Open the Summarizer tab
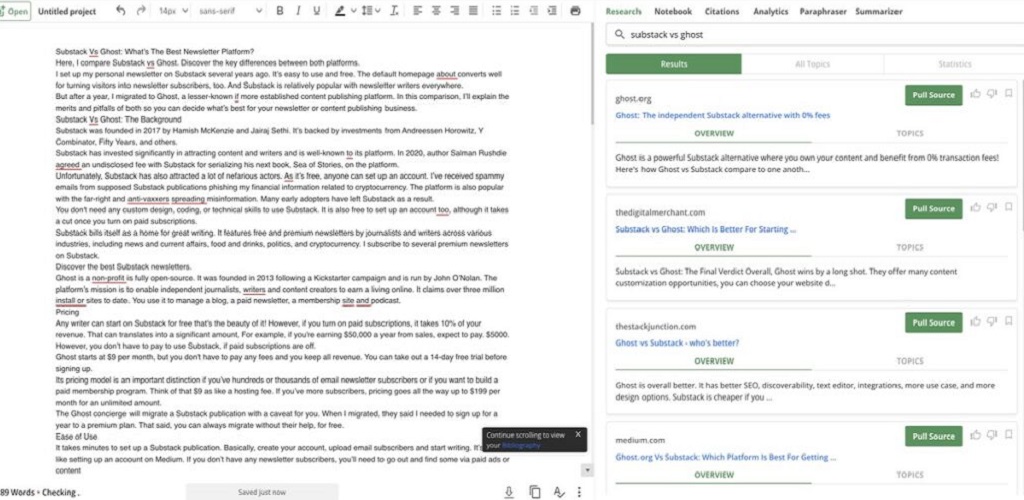Screen dimensions: 1024x500 [878, 11]
